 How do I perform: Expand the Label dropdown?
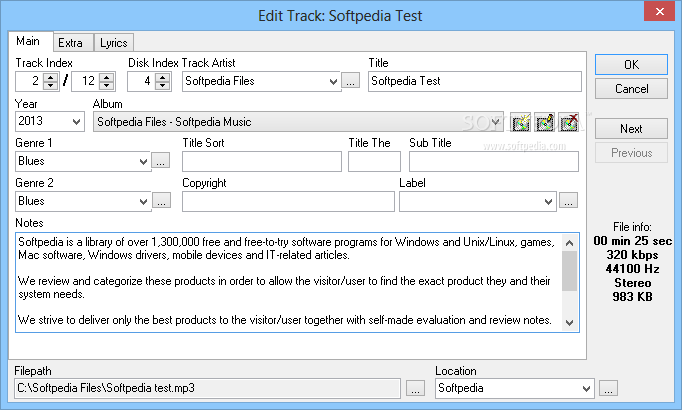pos(548,201)
